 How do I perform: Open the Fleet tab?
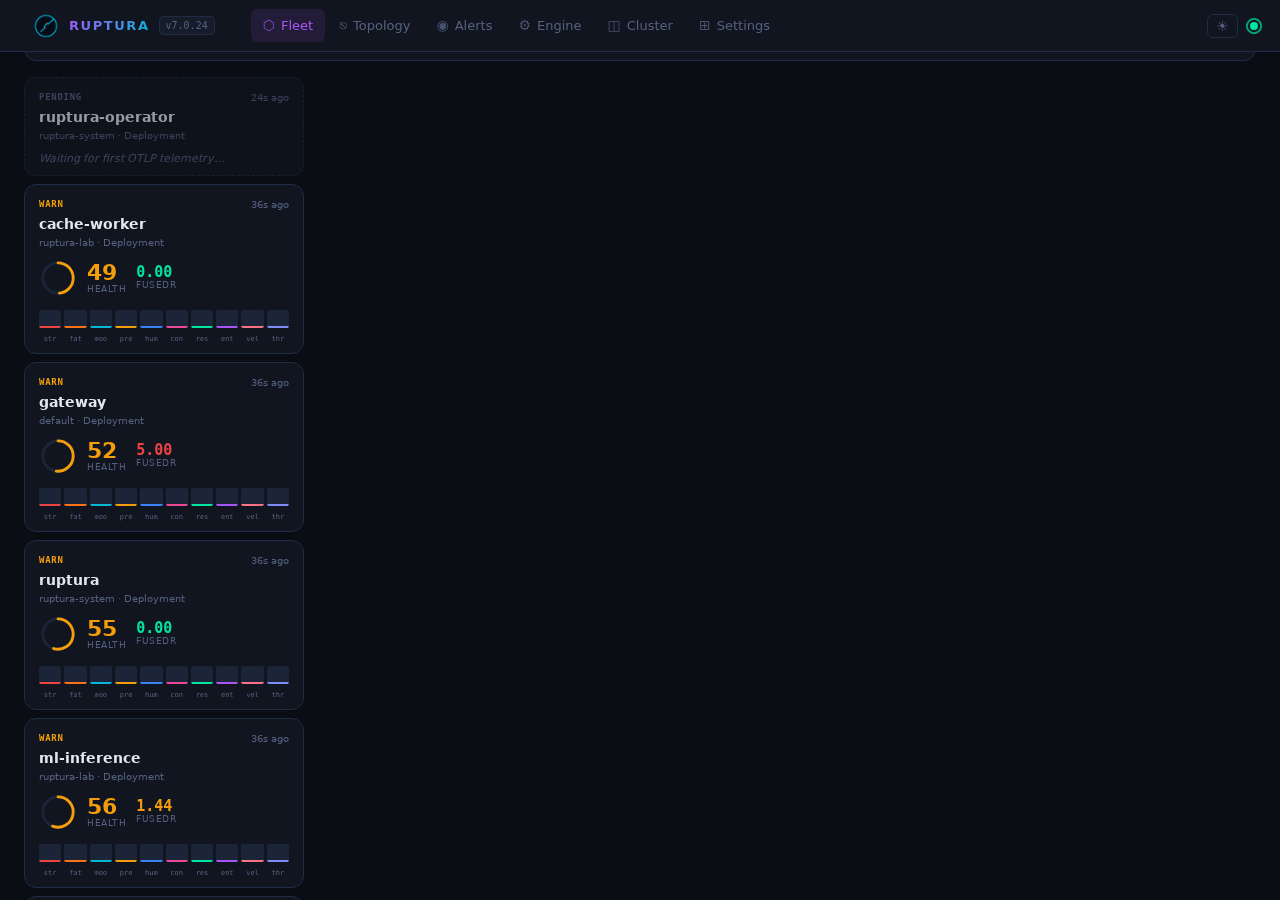coord(288,26)
